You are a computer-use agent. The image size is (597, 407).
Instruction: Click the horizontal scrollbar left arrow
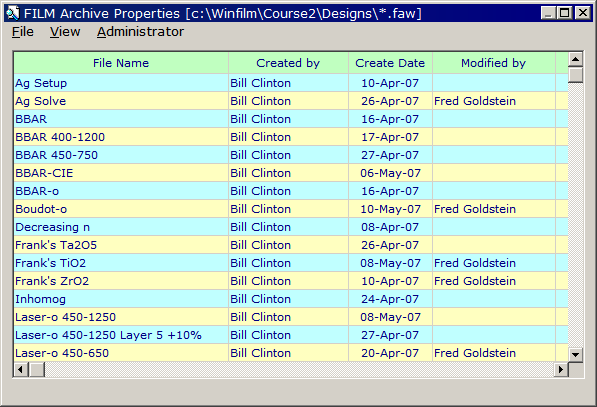coord(21,369)
